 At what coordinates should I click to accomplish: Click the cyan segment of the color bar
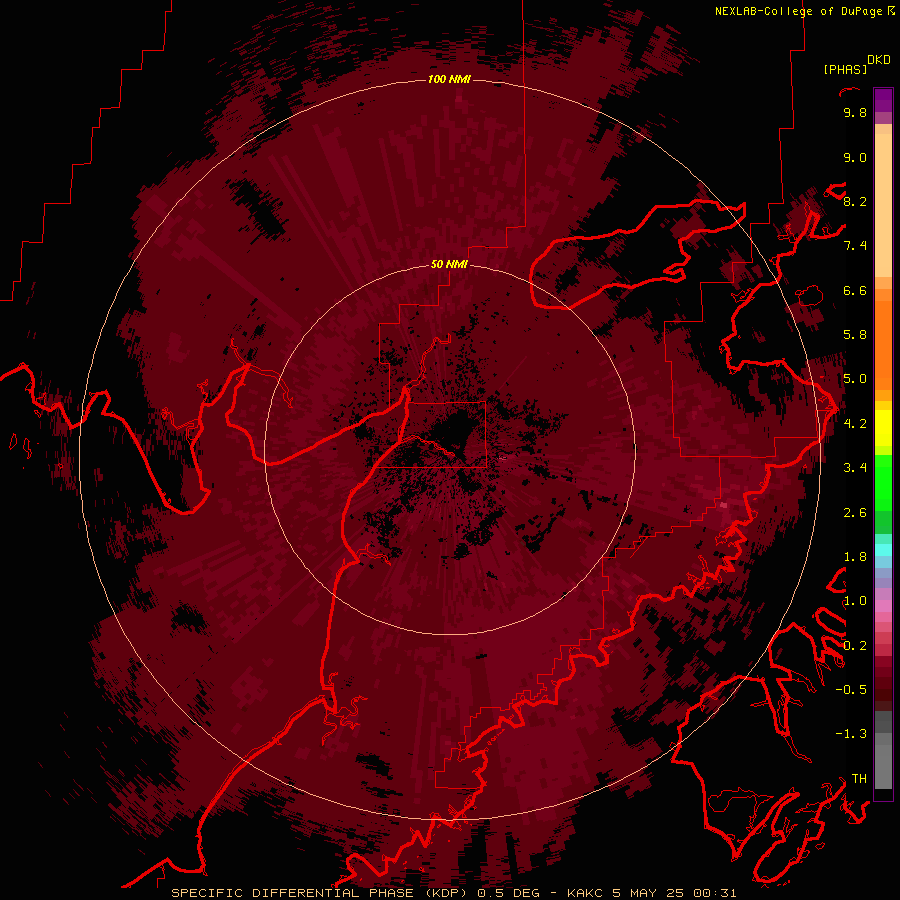pyautogui.click(x=883, y=549)
